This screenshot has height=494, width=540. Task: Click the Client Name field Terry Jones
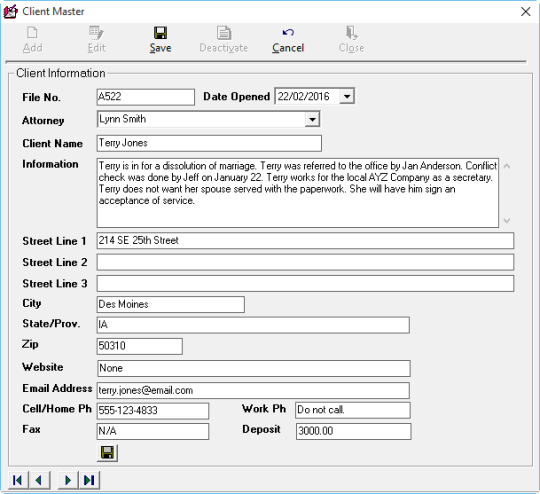[x=209, y=143]
